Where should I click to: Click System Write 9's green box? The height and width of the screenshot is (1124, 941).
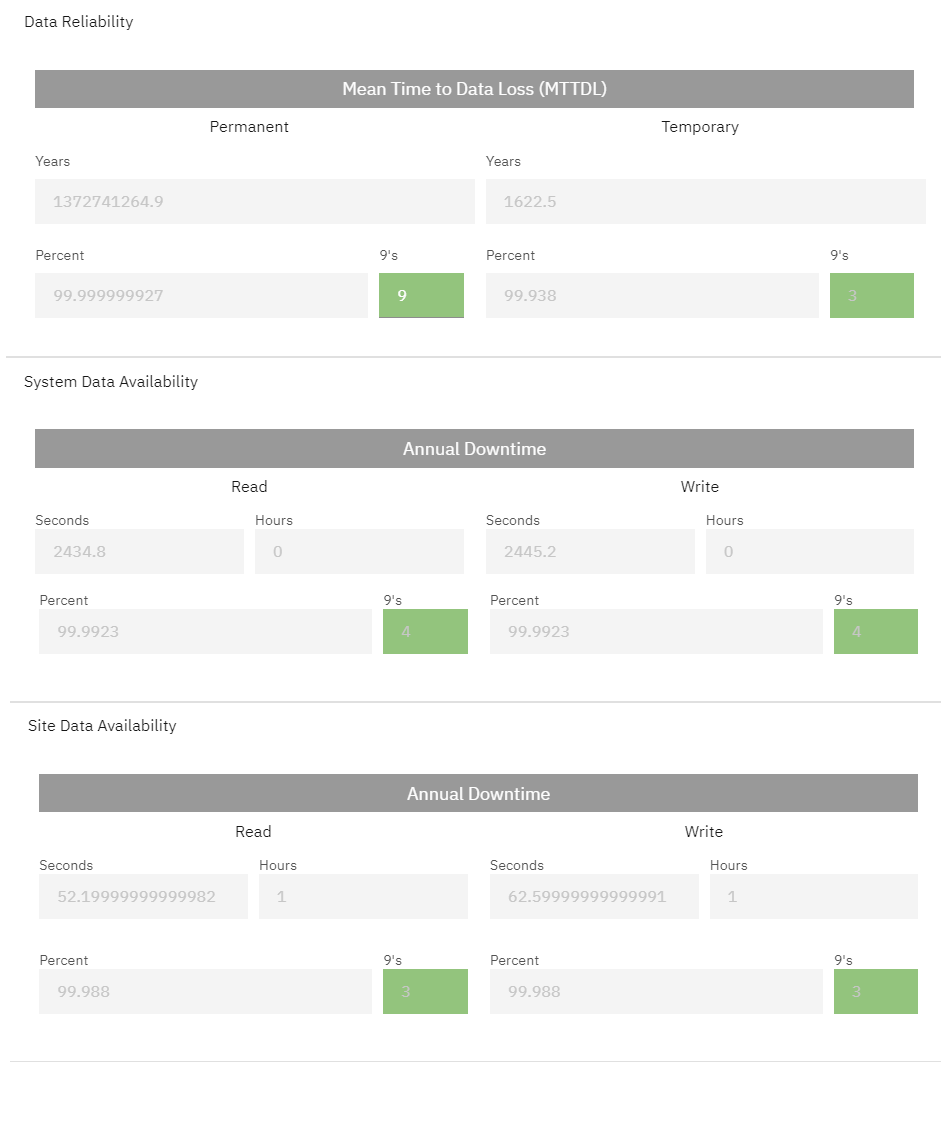[x=876, y=632]
